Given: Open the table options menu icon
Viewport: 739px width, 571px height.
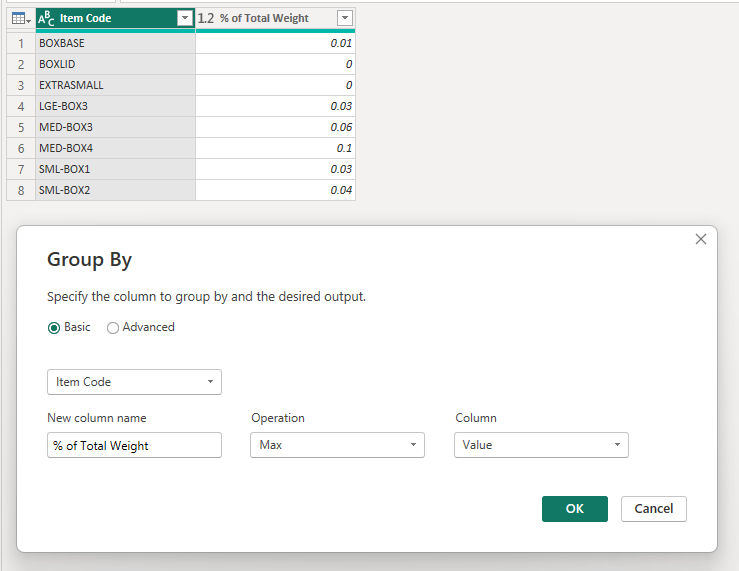Looking at the screenshot, I should coord(21,18).
